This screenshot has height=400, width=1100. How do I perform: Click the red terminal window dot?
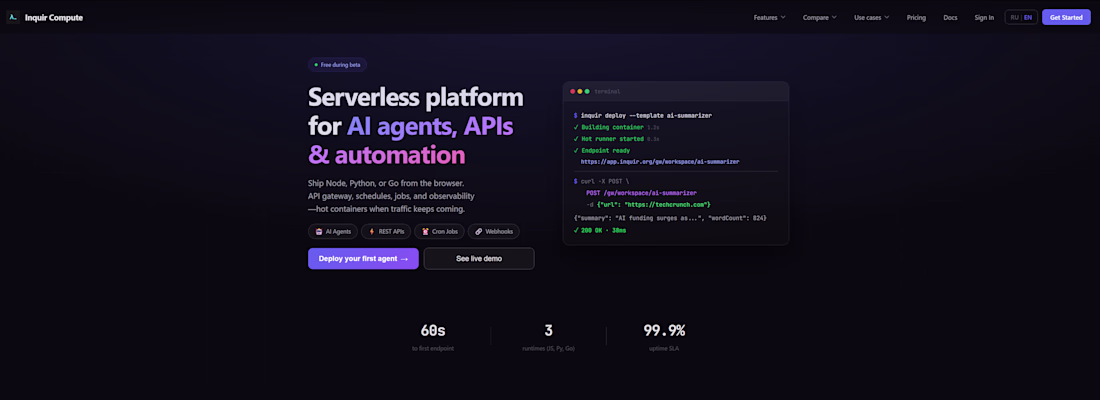click(x=572, y=91)
